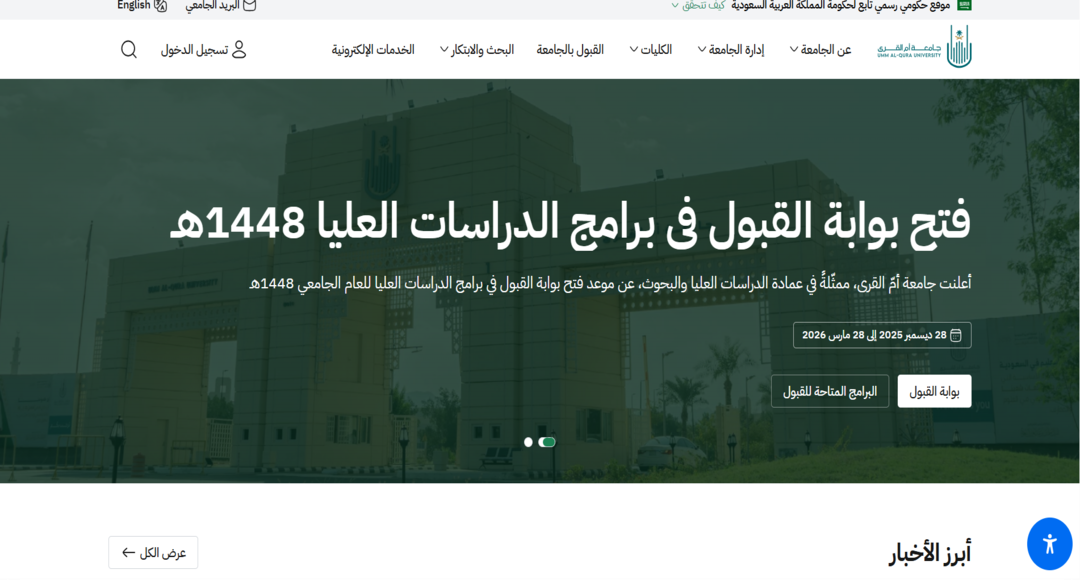The height and width of the screenshot is (580, 1080).
Task: Click the user icon beside تسجيل الدخول
Action: click(238, 49)
